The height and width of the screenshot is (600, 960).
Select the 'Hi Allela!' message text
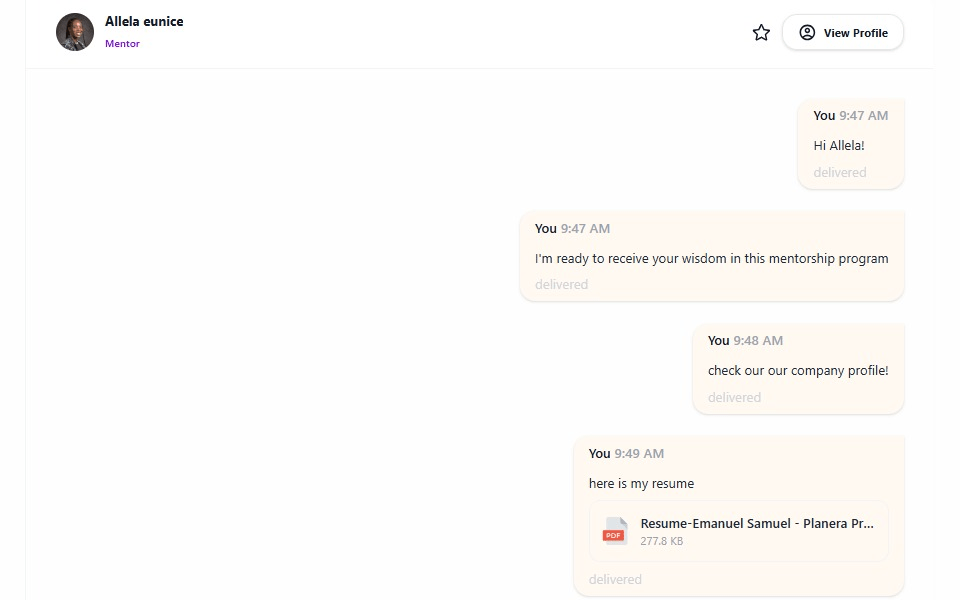click(839, 146)
